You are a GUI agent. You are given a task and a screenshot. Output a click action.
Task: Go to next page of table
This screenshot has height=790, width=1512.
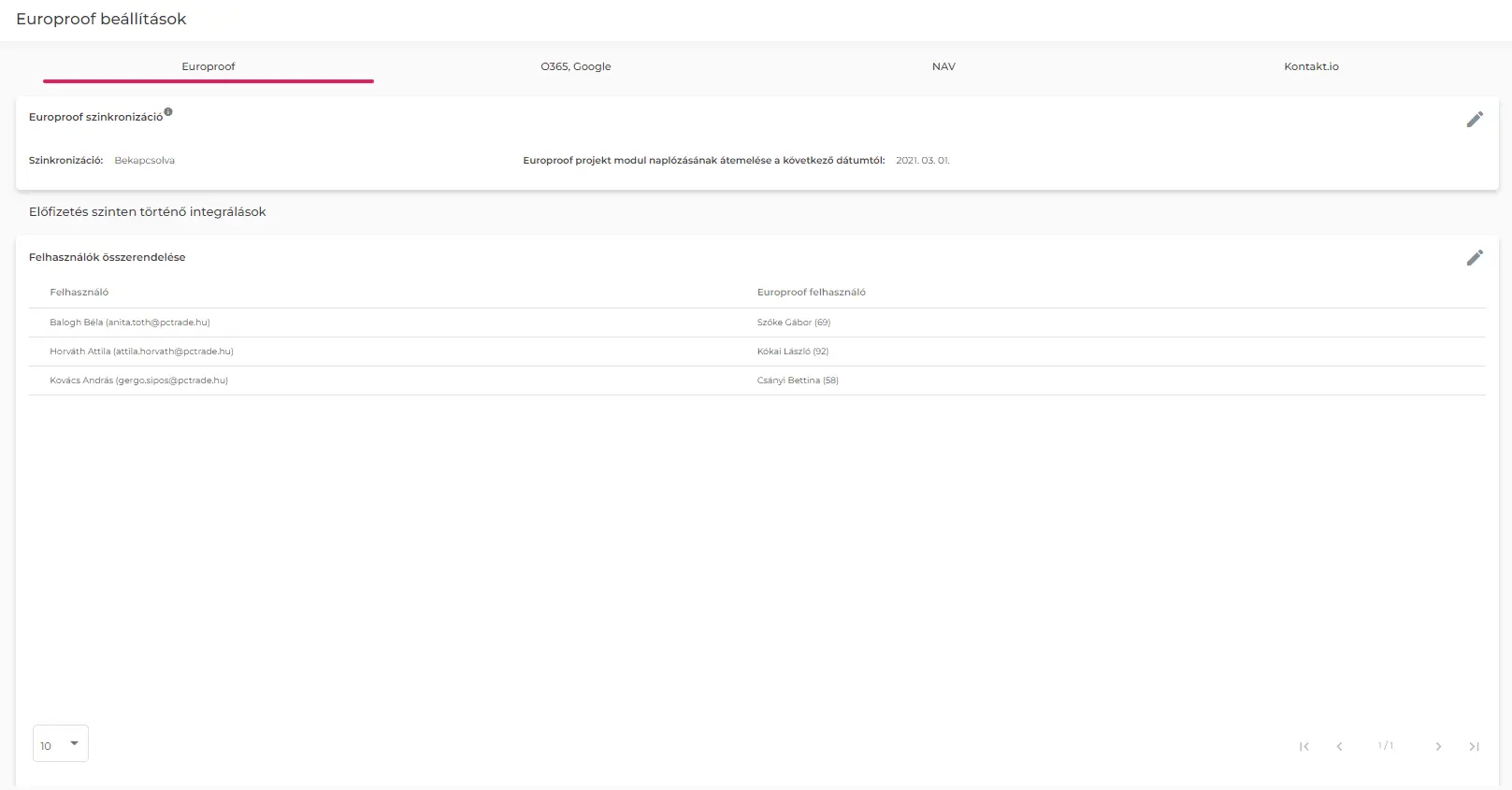[x=1438, y=746]
